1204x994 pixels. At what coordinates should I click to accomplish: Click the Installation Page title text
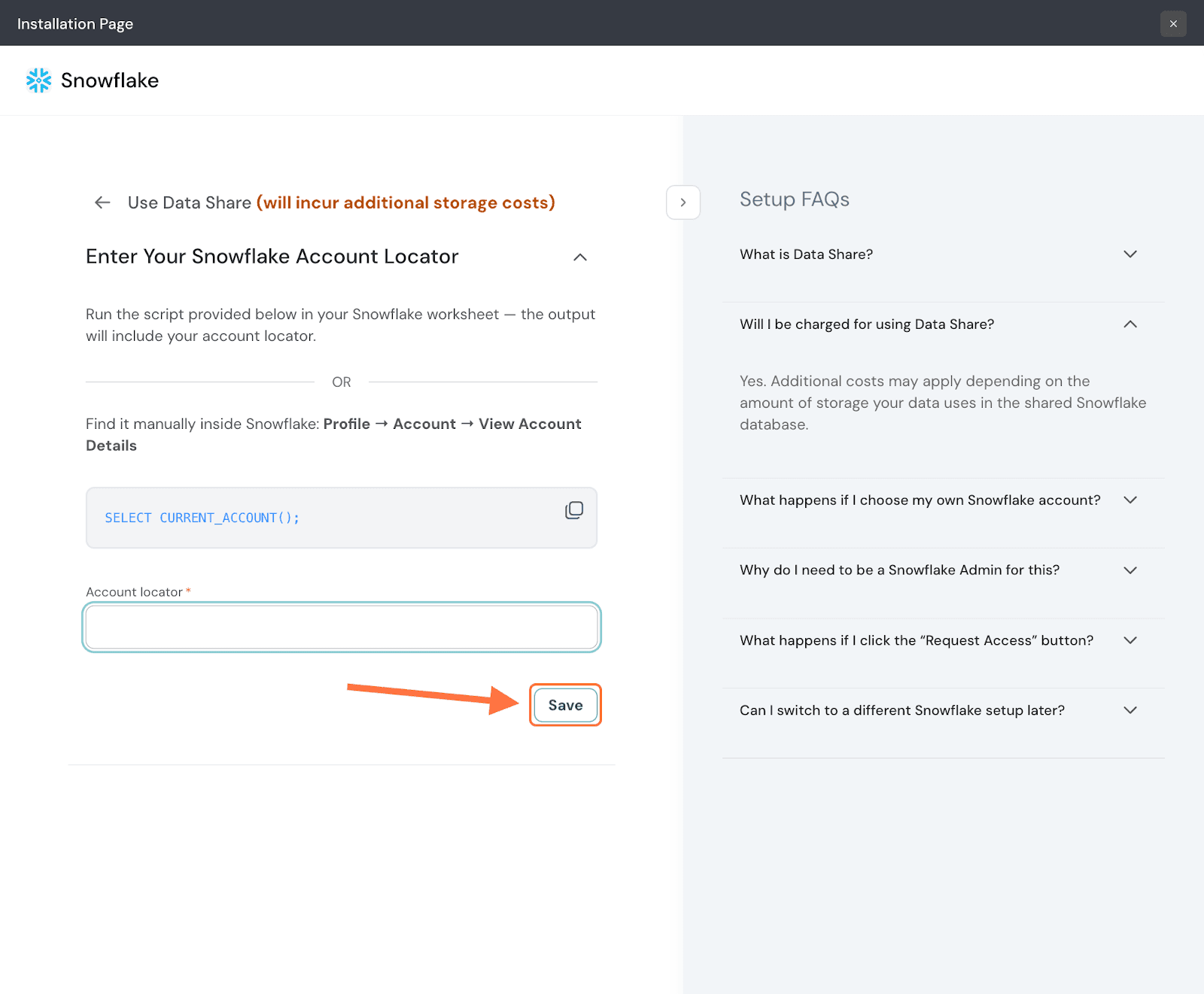[75, 24]
